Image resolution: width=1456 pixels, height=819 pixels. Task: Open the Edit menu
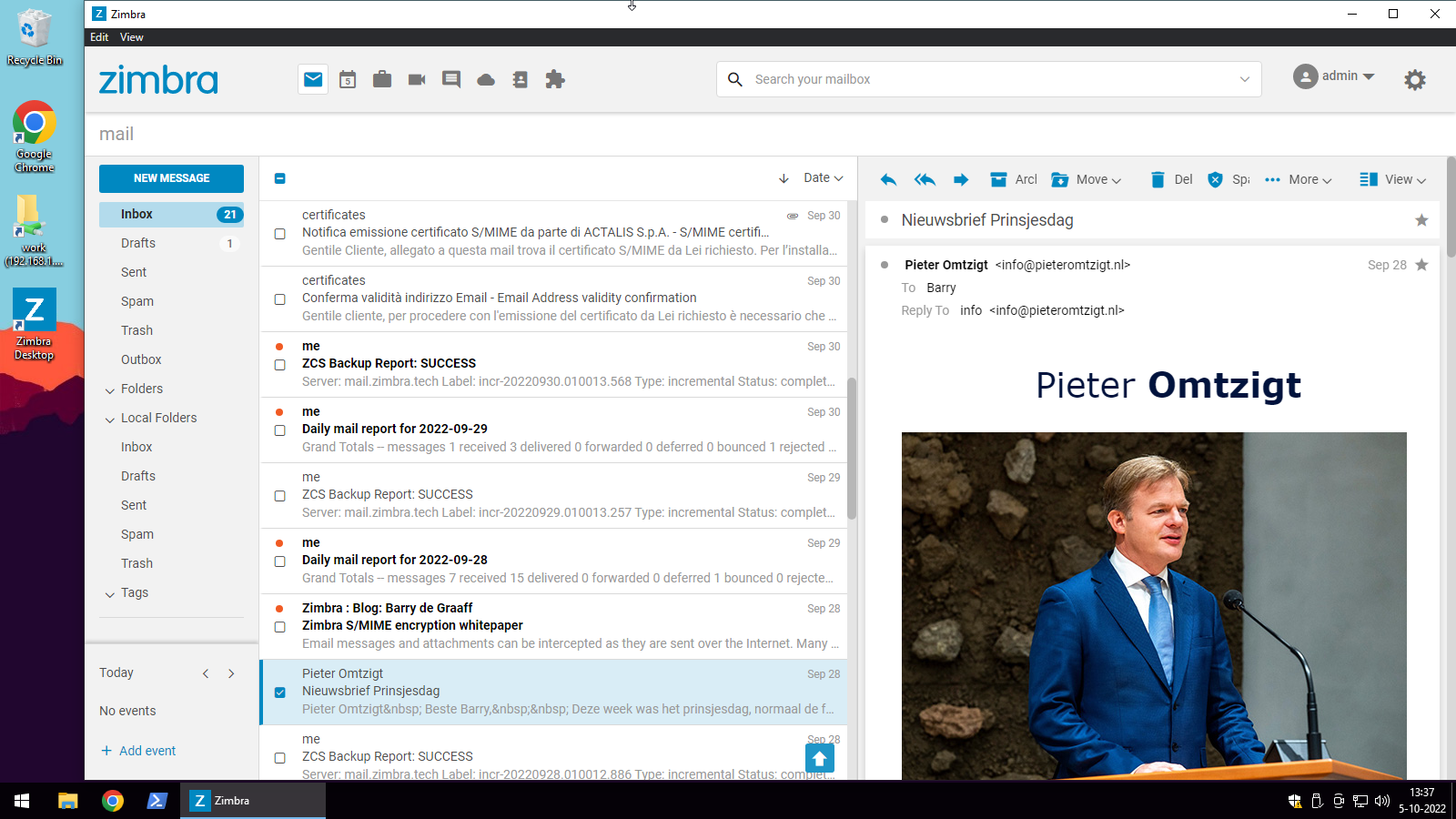[99, 37]
